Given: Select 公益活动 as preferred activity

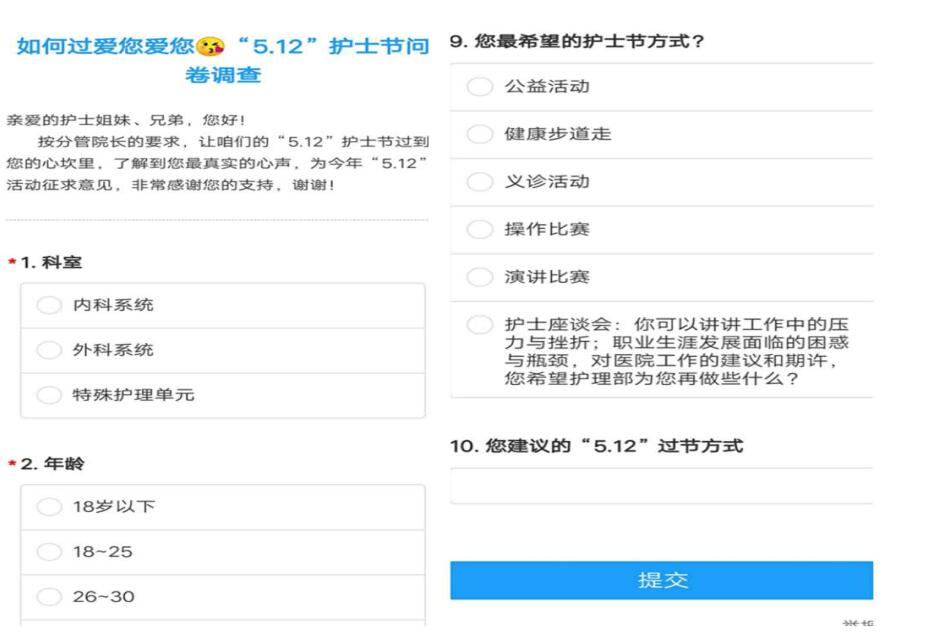Looking at the screenshot, I should tap(480, 87).
